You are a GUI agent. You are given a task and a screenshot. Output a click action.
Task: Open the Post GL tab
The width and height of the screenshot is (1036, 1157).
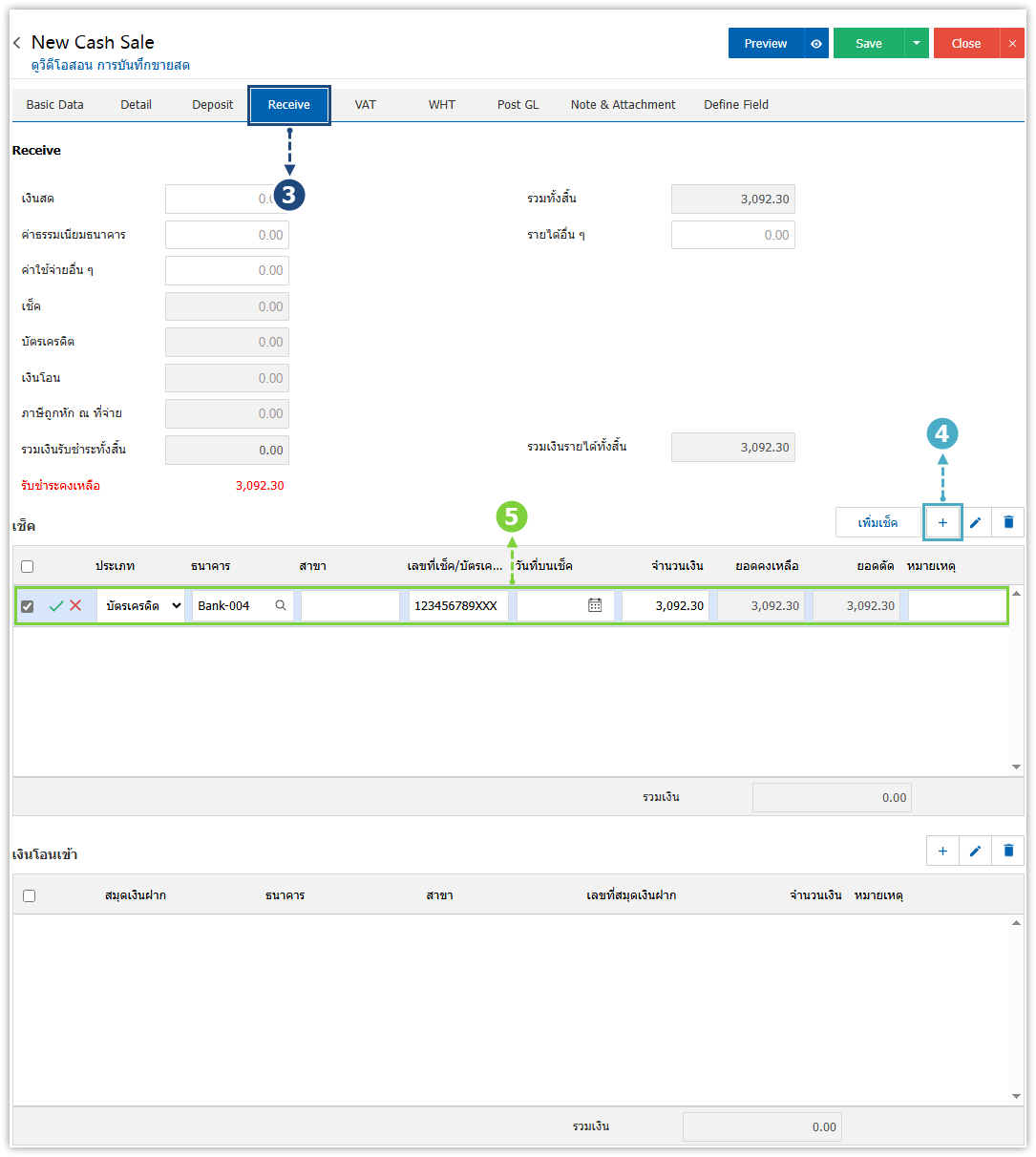518,105
